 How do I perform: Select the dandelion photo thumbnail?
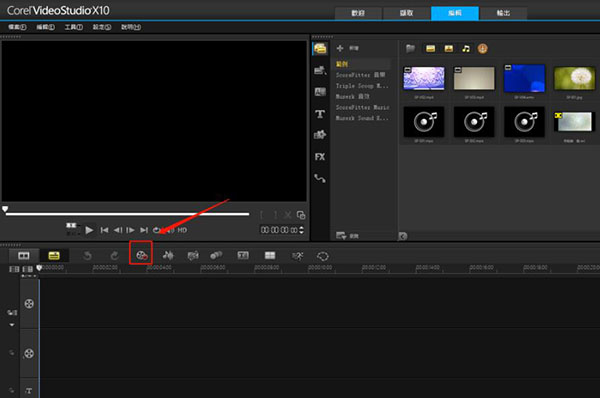pyautogui.click(x=574, y=79)
